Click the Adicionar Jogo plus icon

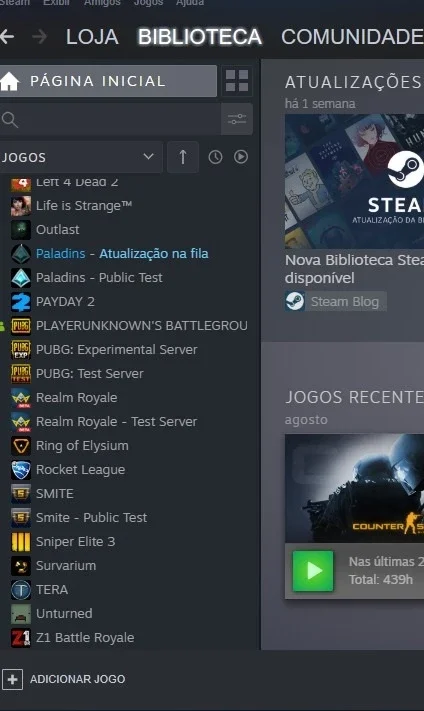12,679
